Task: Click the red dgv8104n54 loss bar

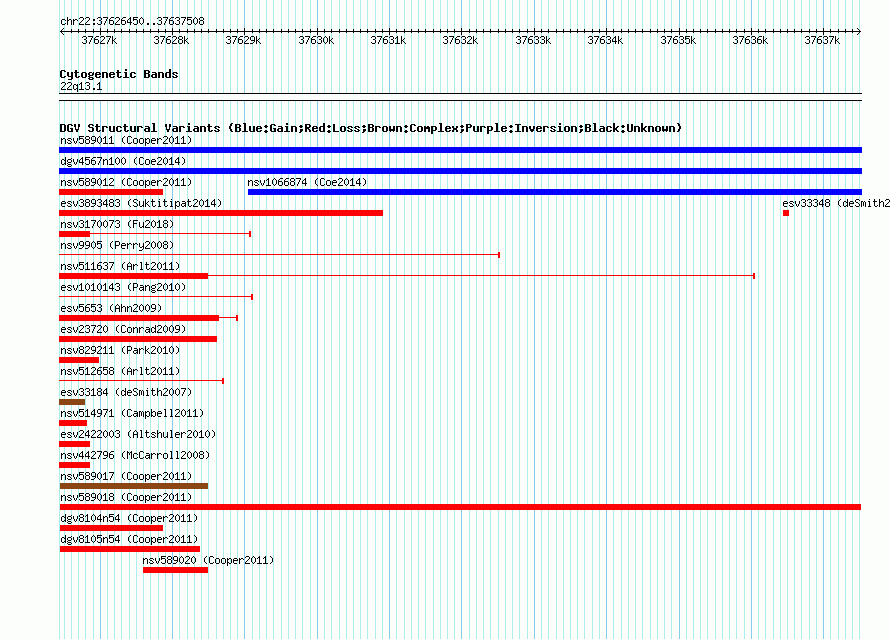Action: point(111,528)
